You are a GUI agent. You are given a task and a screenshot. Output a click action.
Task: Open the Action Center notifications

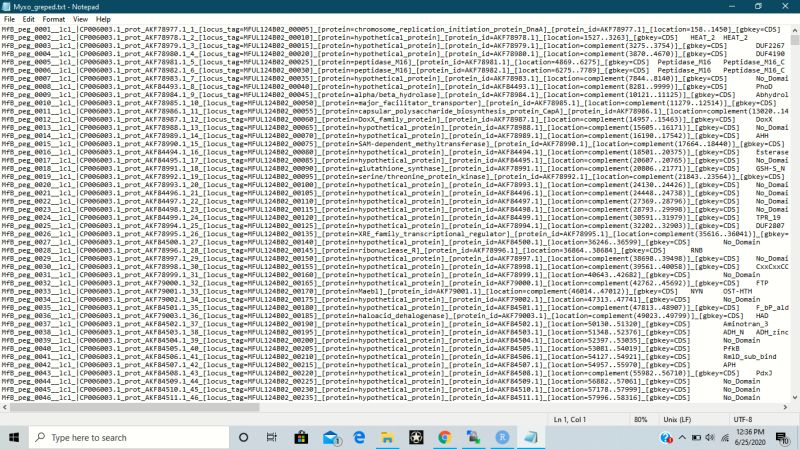pyautogui.click(x=782, y=437)
